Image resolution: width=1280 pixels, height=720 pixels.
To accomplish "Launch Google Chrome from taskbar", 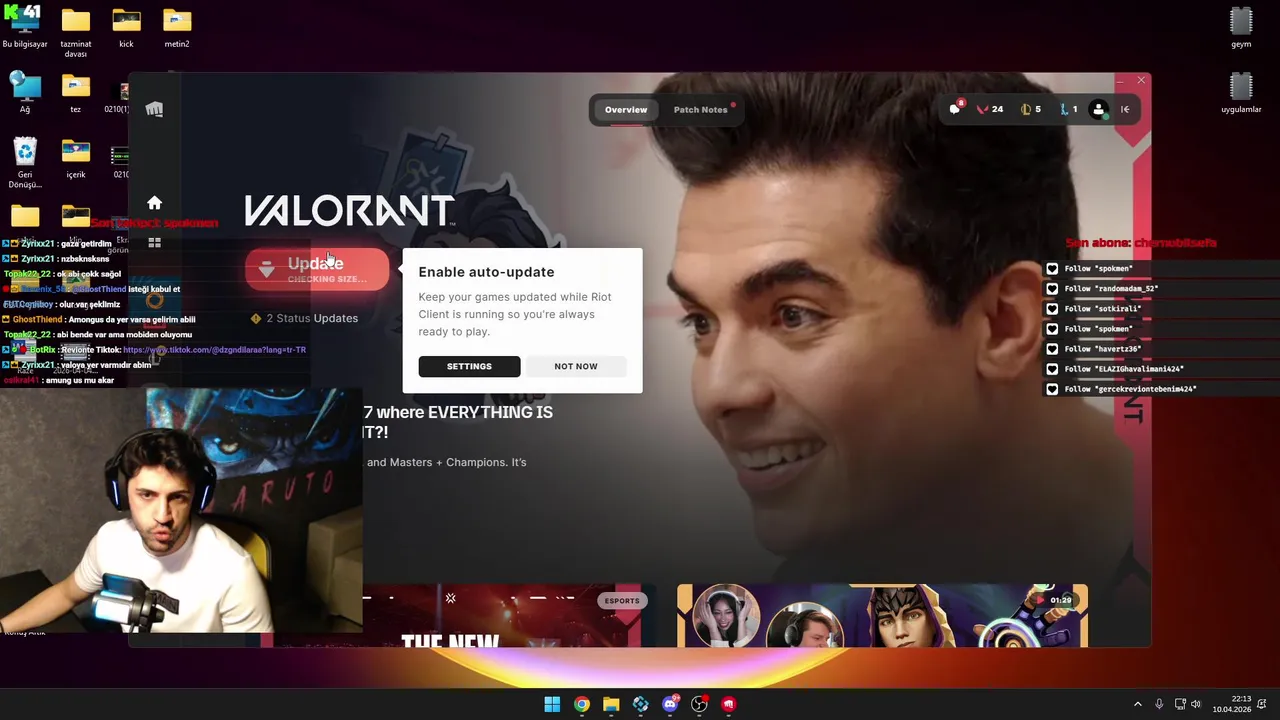I will pos(581,704).
